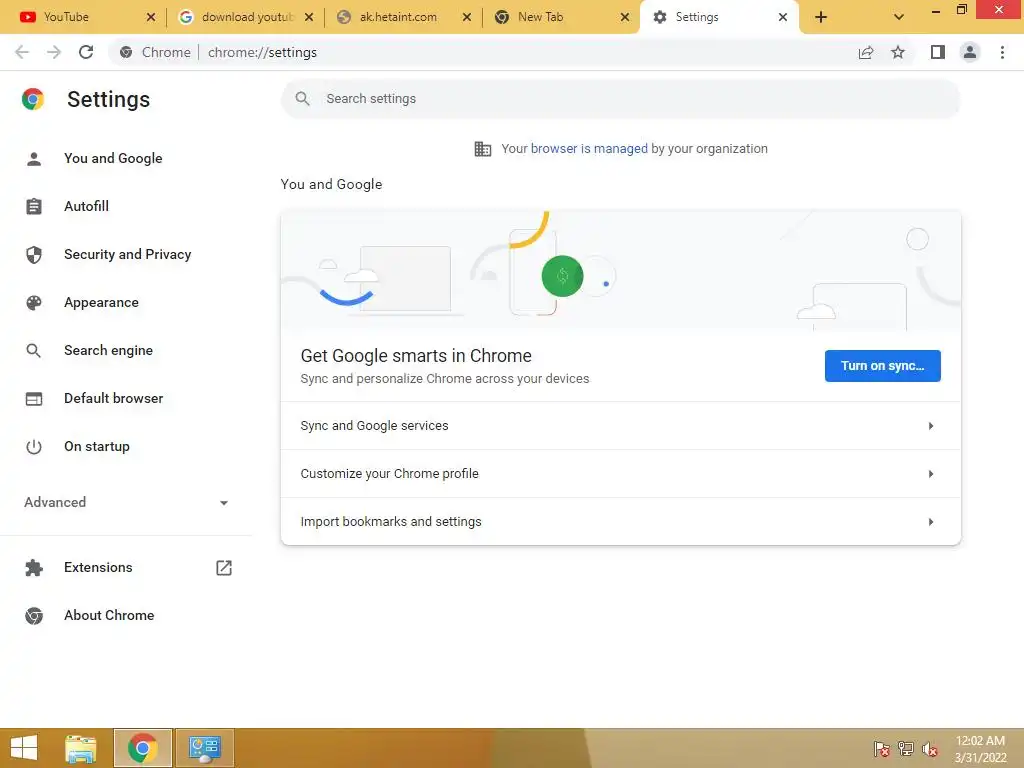
Task: Click the Chrome logo beside Settings title
Action: point(33,99)
